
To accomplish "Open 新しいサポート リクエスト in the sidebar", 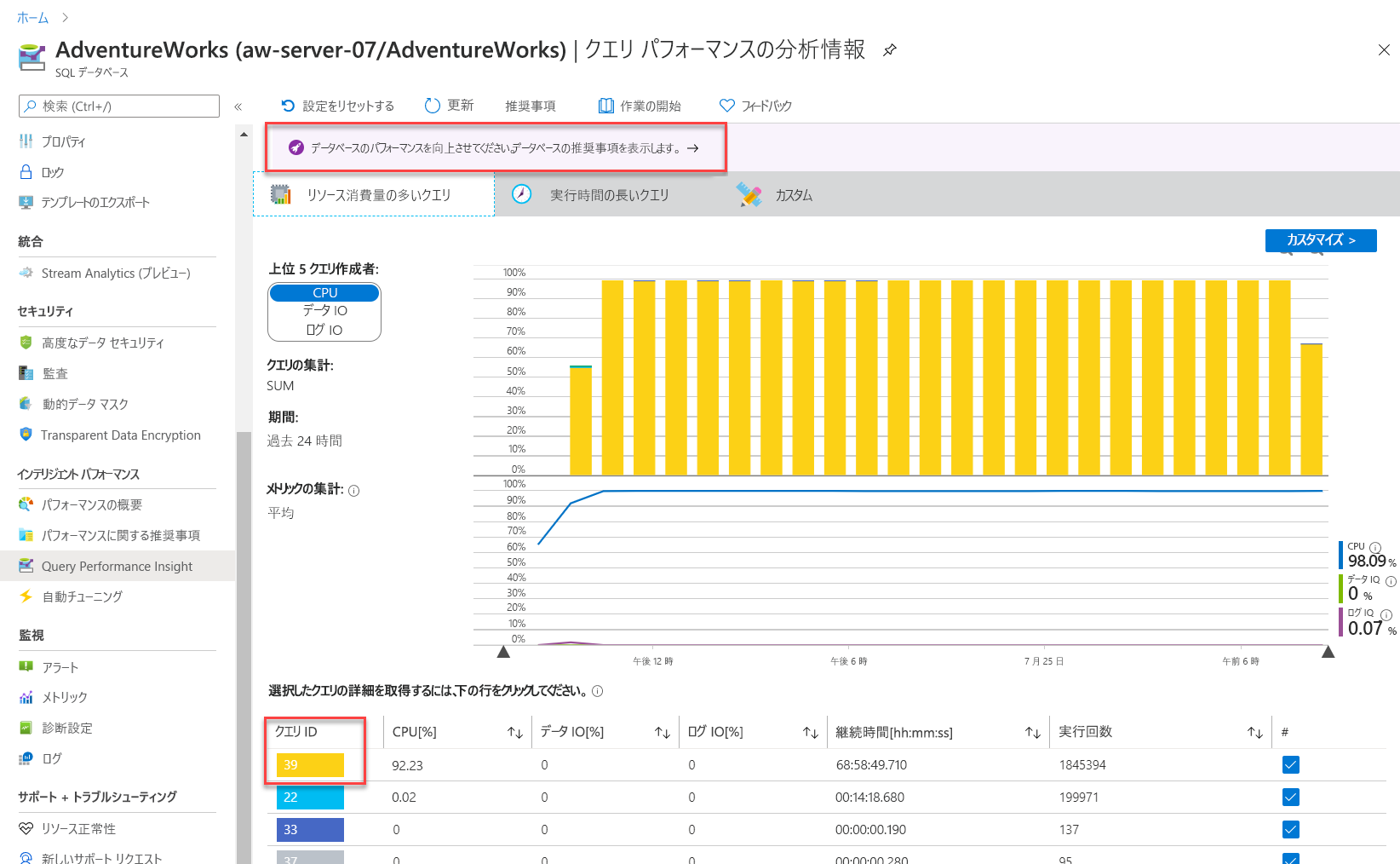I will (x=101, y=856).
